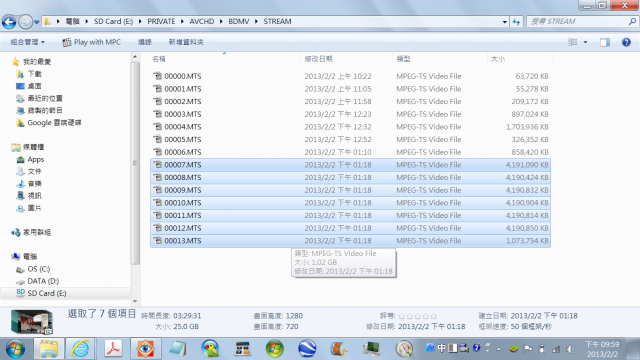
Task: Go back using the Back arrow button
Action: coord(9,22)
